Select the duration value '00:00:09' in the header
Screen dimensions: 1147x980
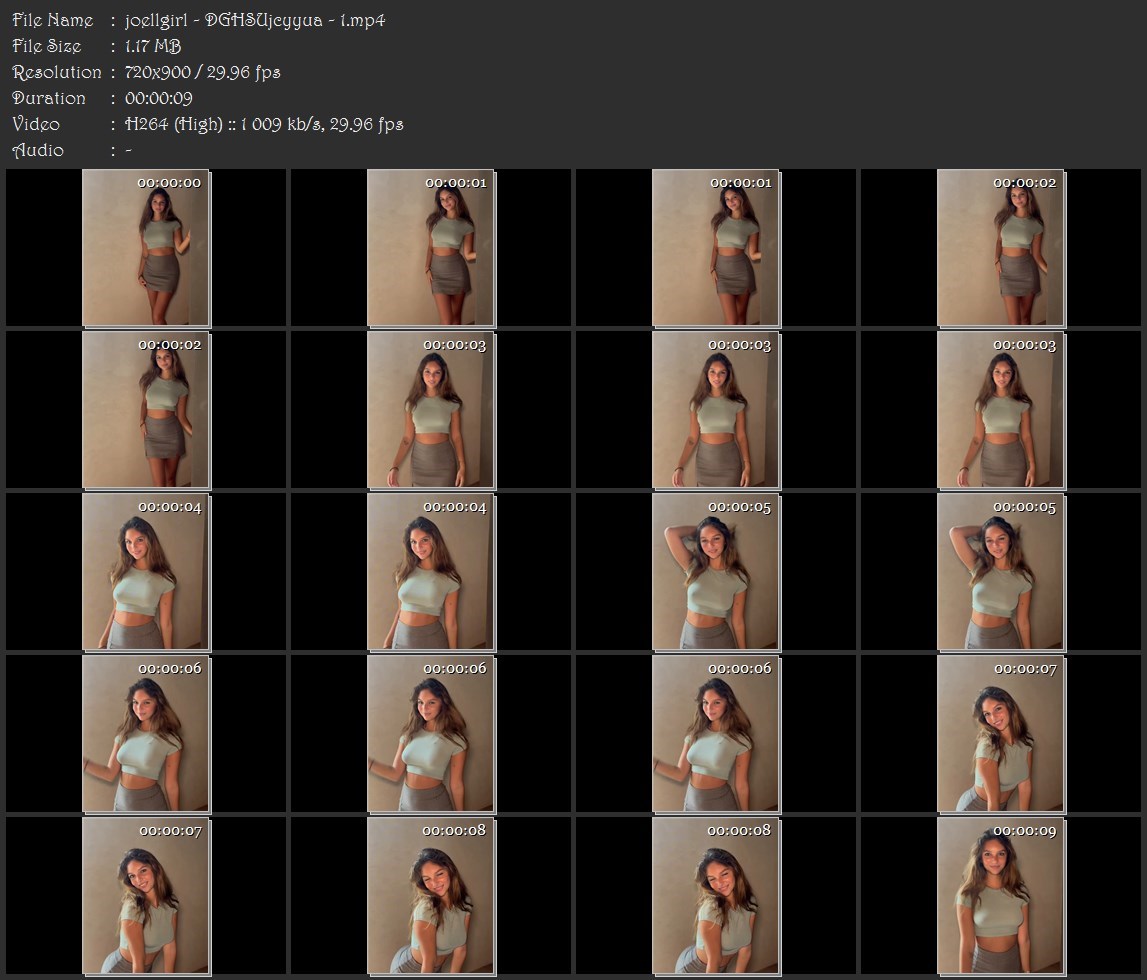coord(159,98)
